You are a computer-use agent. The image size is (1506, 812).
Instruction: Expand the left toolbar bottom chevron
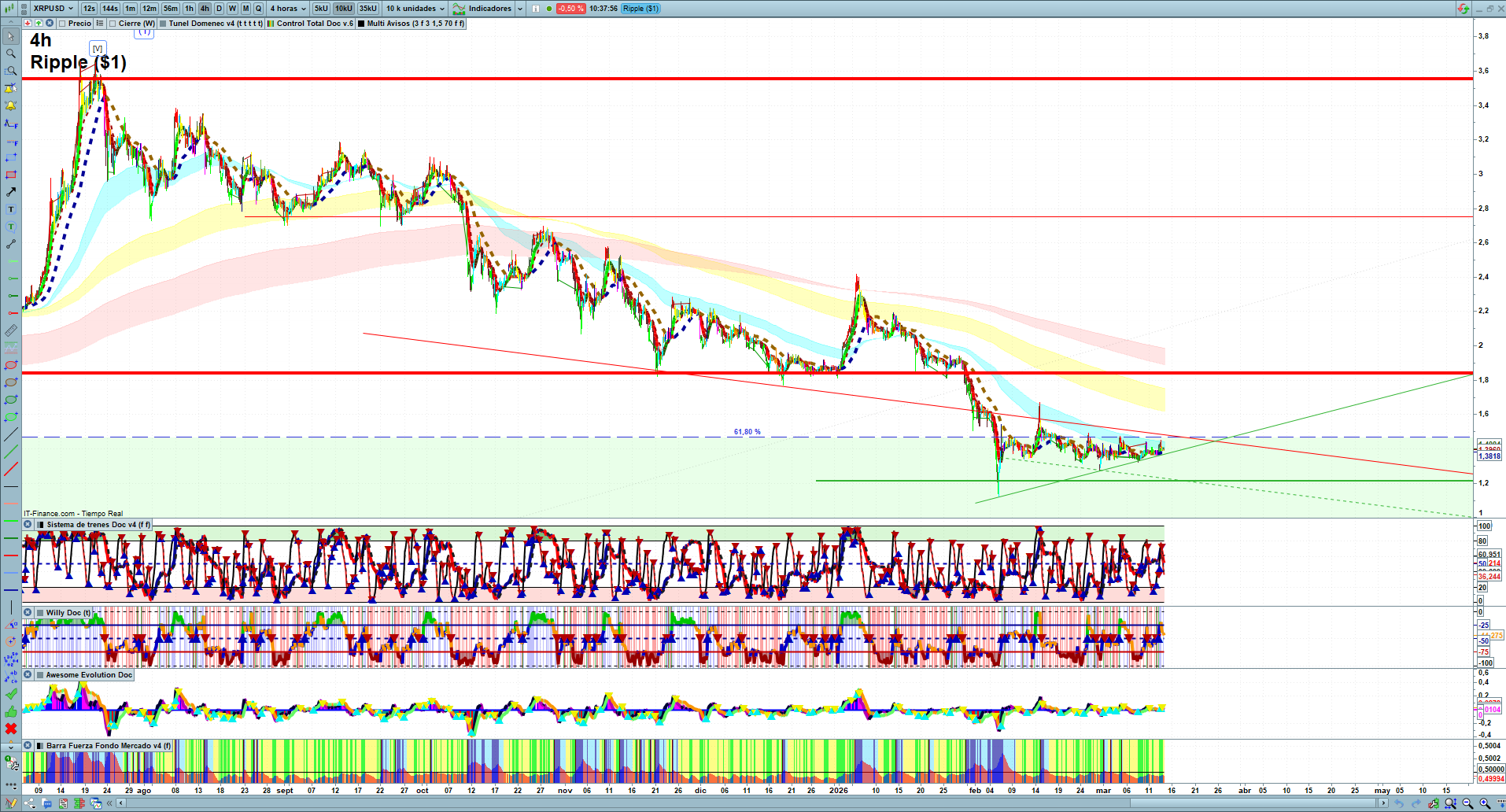coord(11,746)
